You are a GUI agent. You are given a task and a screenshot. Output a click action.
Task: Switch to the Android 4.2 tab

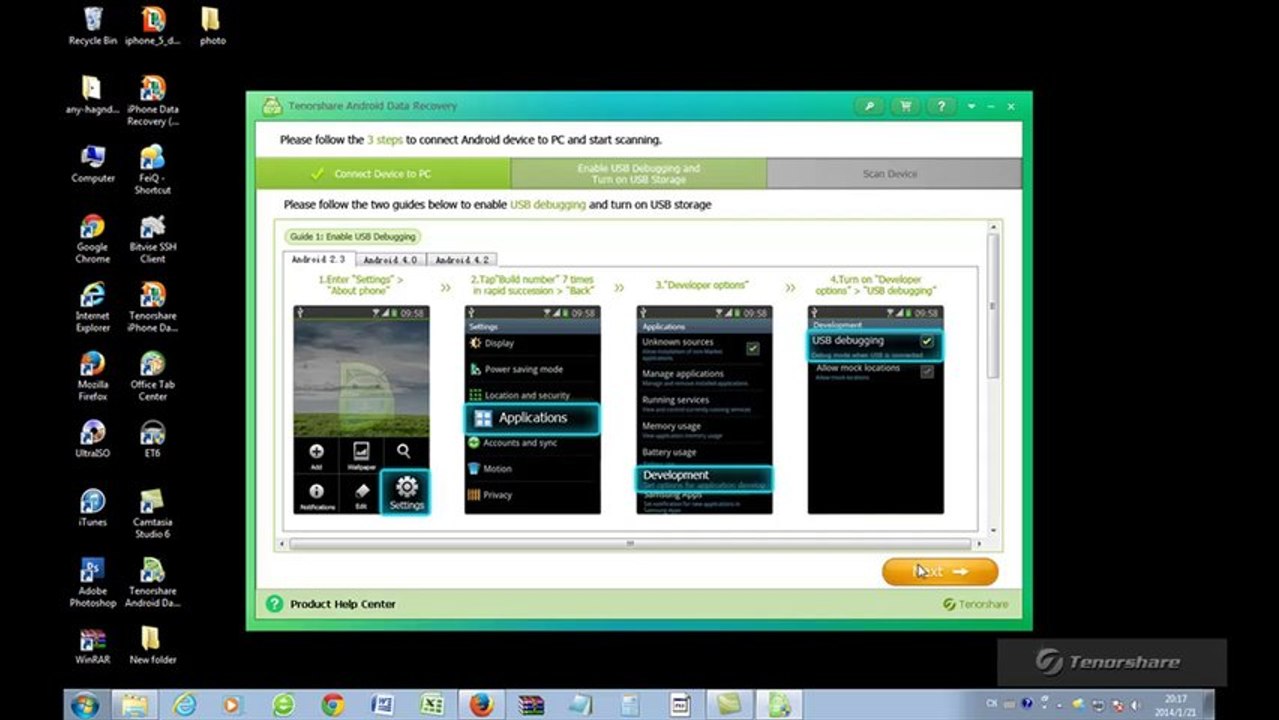(461, 260)
